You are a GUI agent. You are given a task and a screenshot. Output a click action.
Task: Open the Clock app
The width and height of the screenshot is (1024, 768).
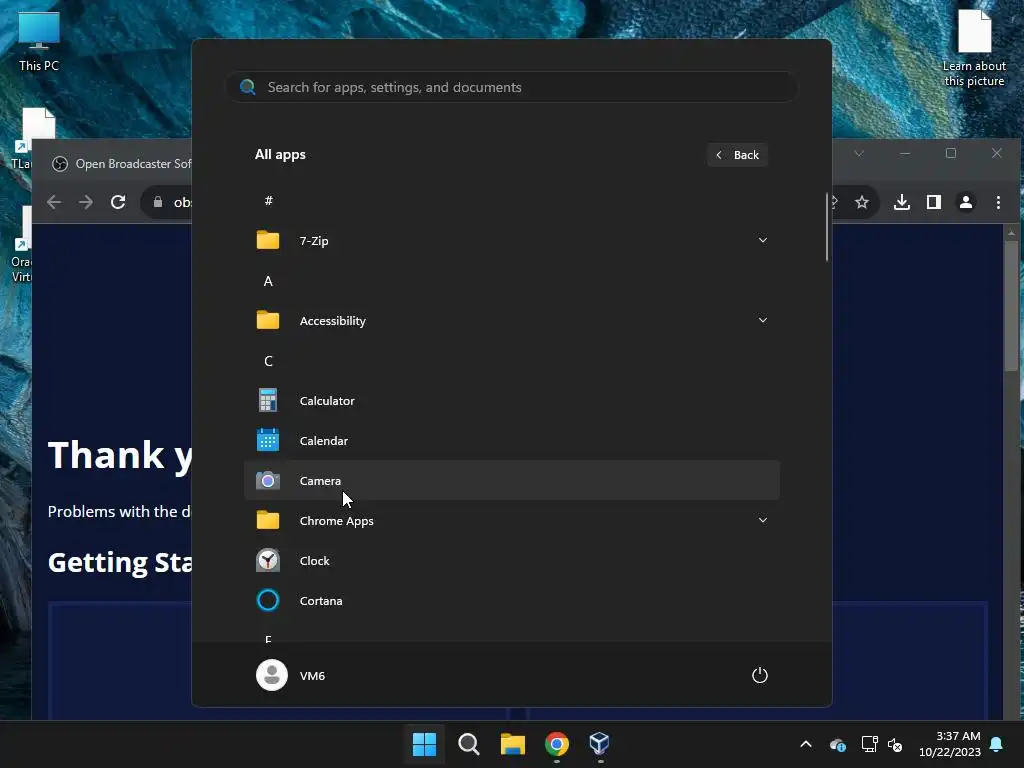click(511, 560)
